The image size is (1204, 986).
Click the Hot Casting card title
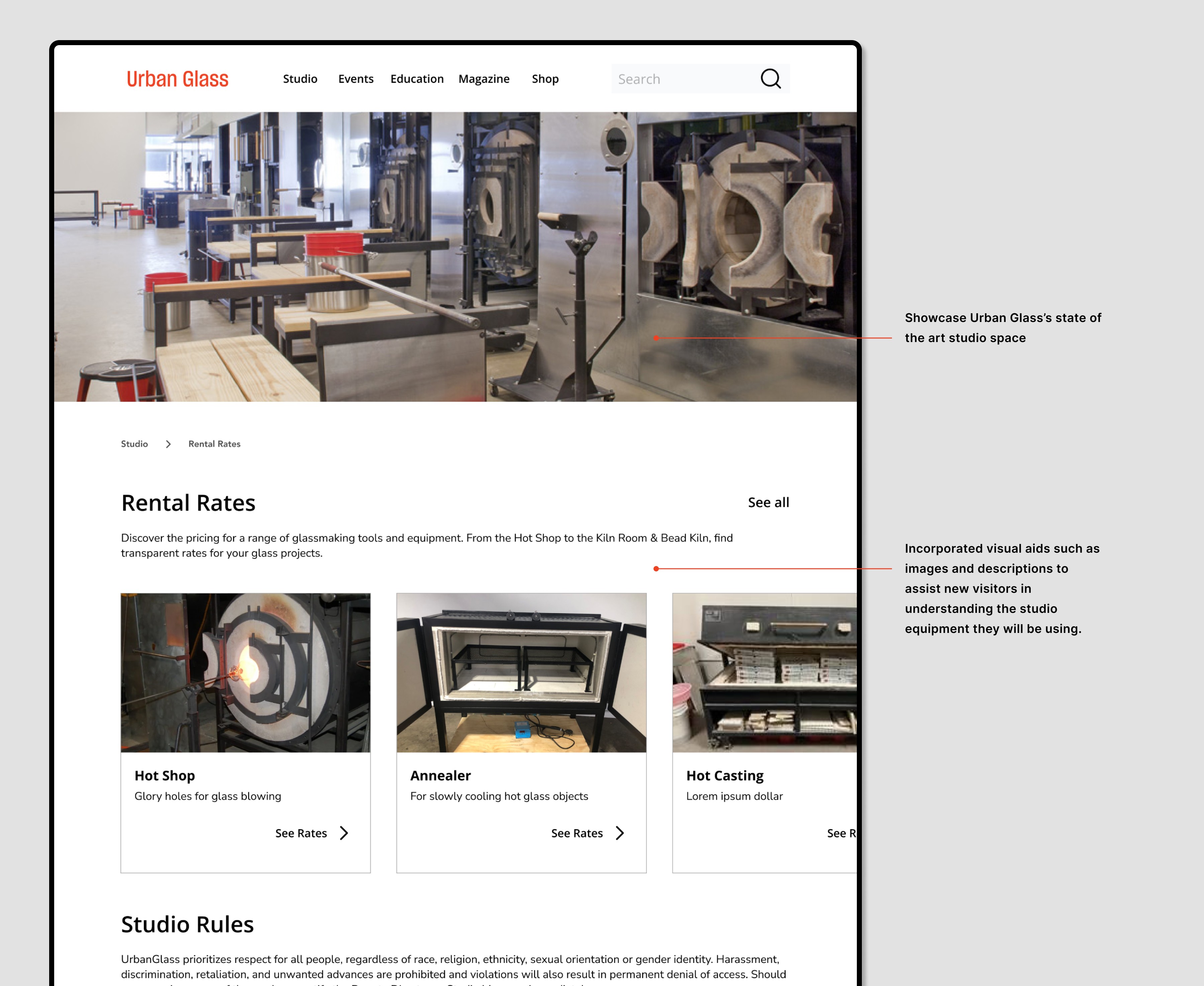[724, 776]
